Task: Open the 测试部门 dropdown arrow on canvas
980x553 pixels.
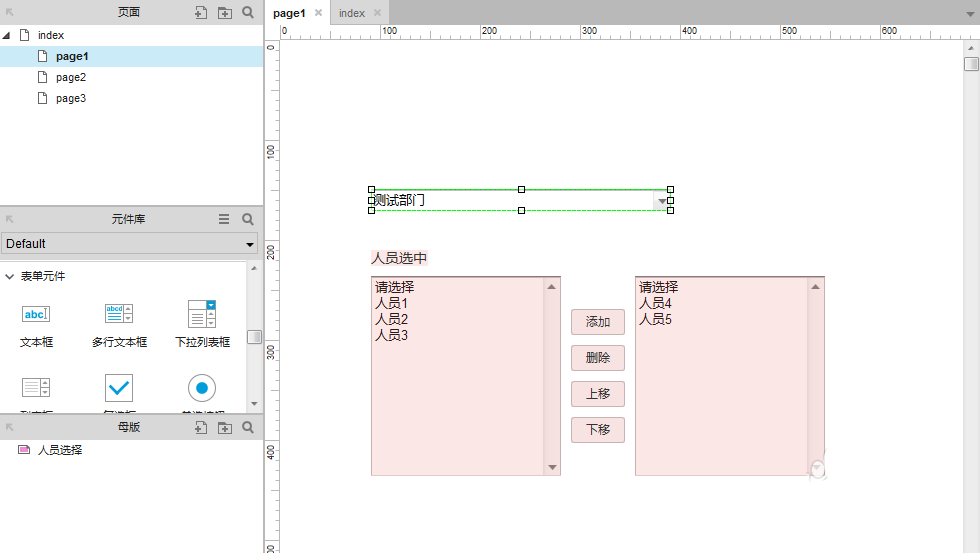Action: 661,201
